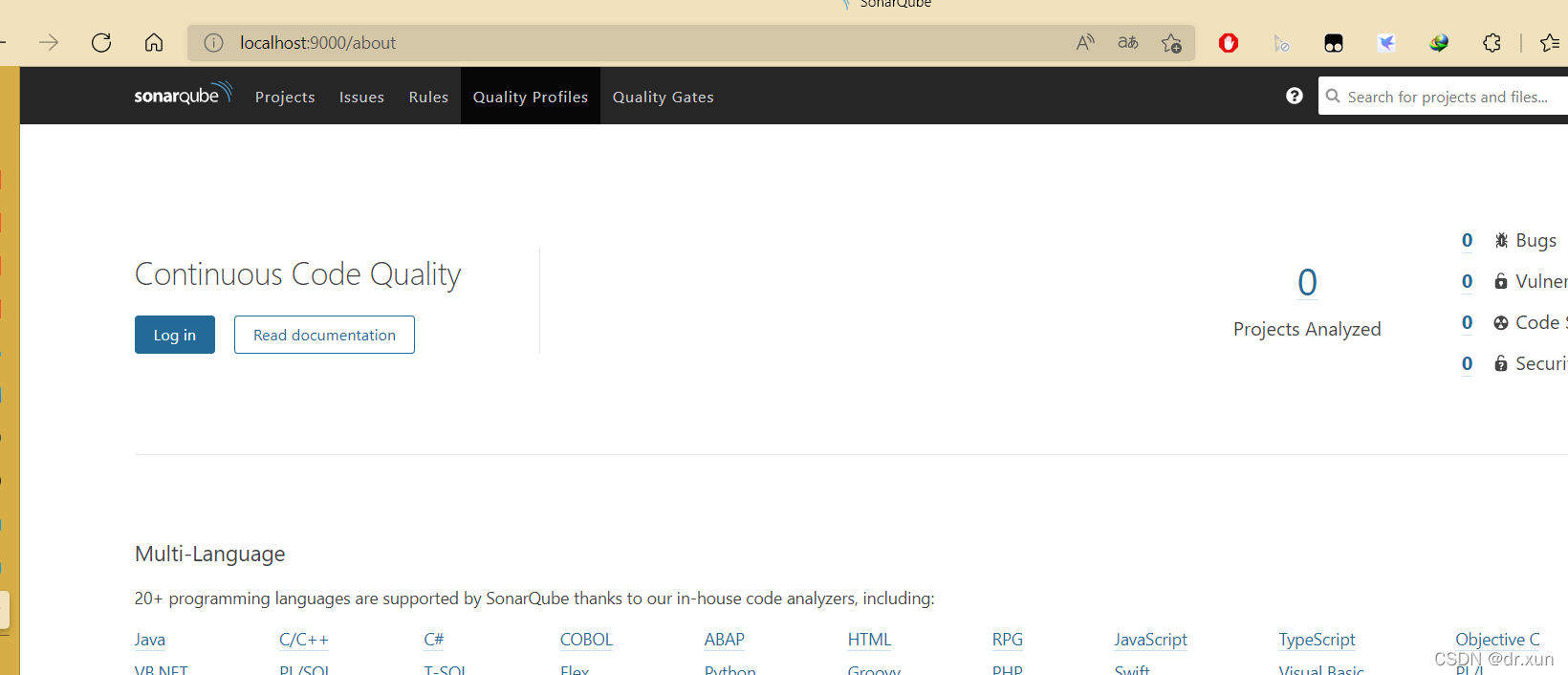Image resolution: width=1568 pixels, height=675 pixels.
Task: Open the Java language link
Action: 150,640
